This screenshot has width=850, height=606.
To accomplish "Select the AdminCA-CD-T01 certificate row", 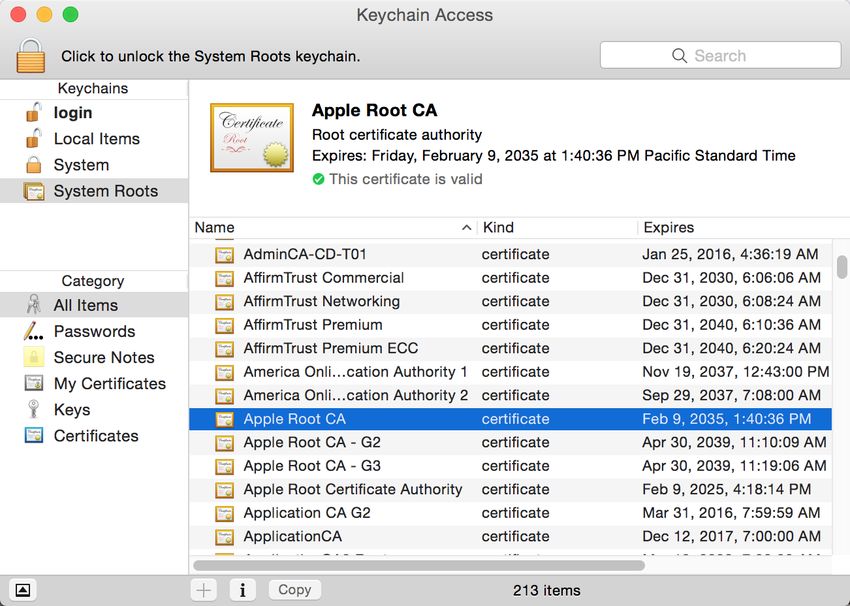I will pyautogui.click(x=510, y=254).
